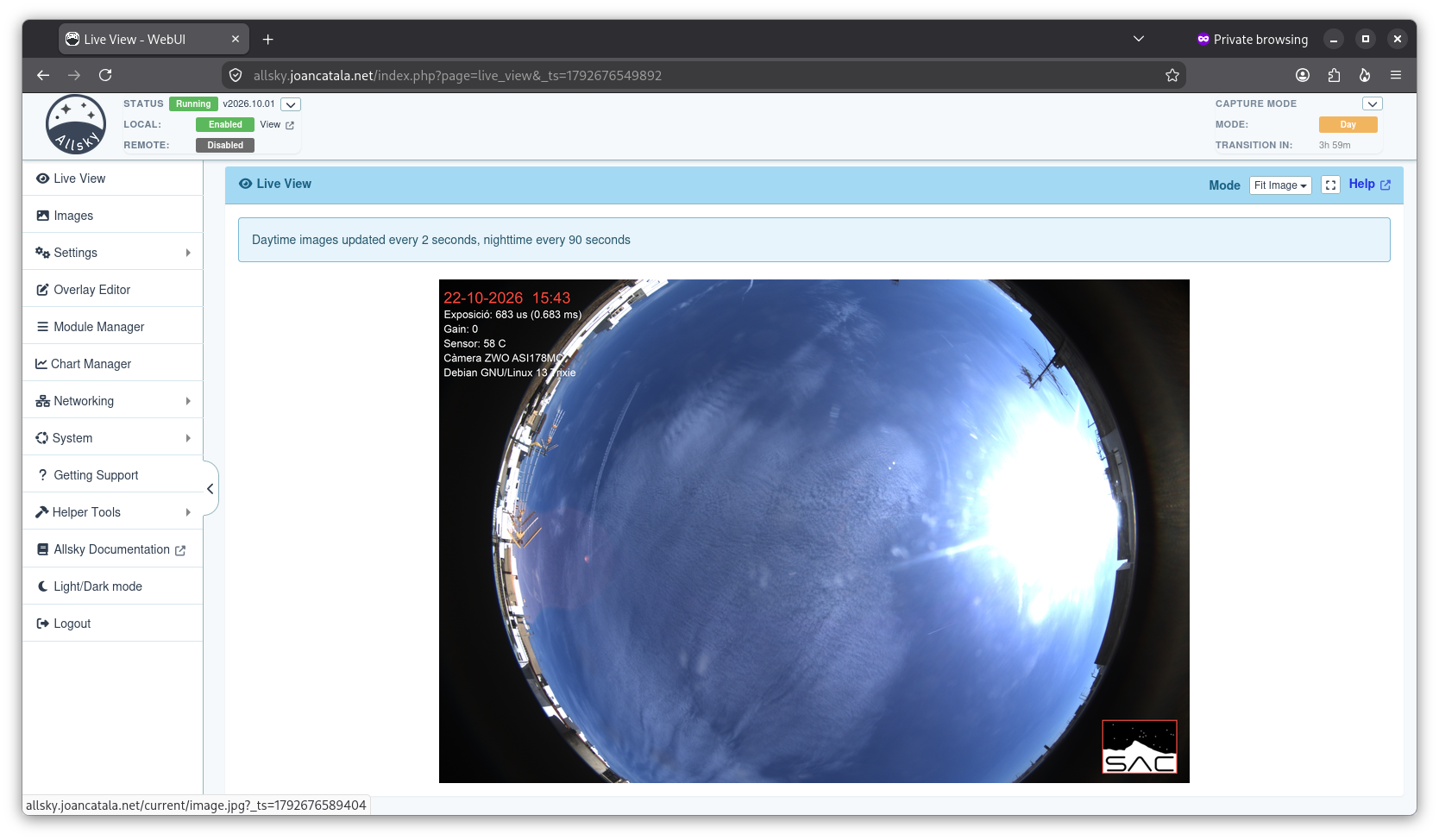The image size is (1439, 840).
Task: Open the Allsky Documentation link
Action: pos(112,549)
